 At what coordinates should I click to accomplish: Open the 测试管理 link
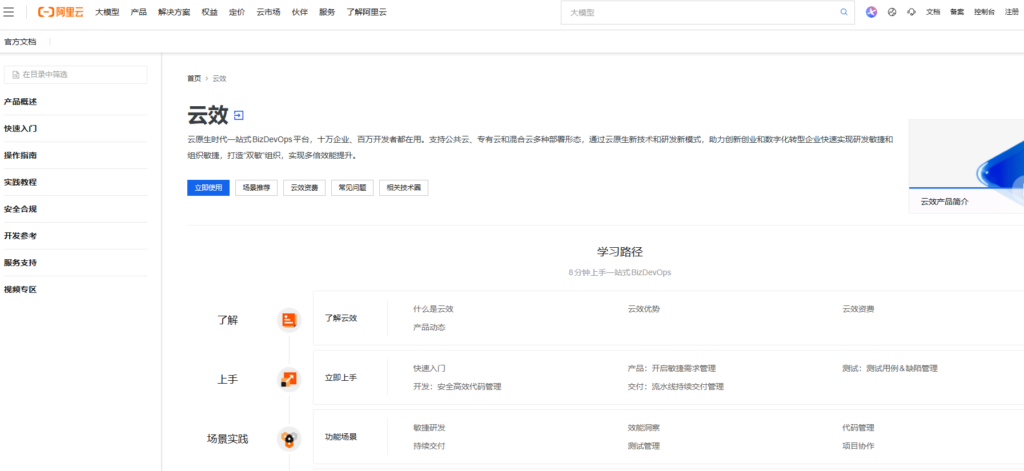(643, 446)
